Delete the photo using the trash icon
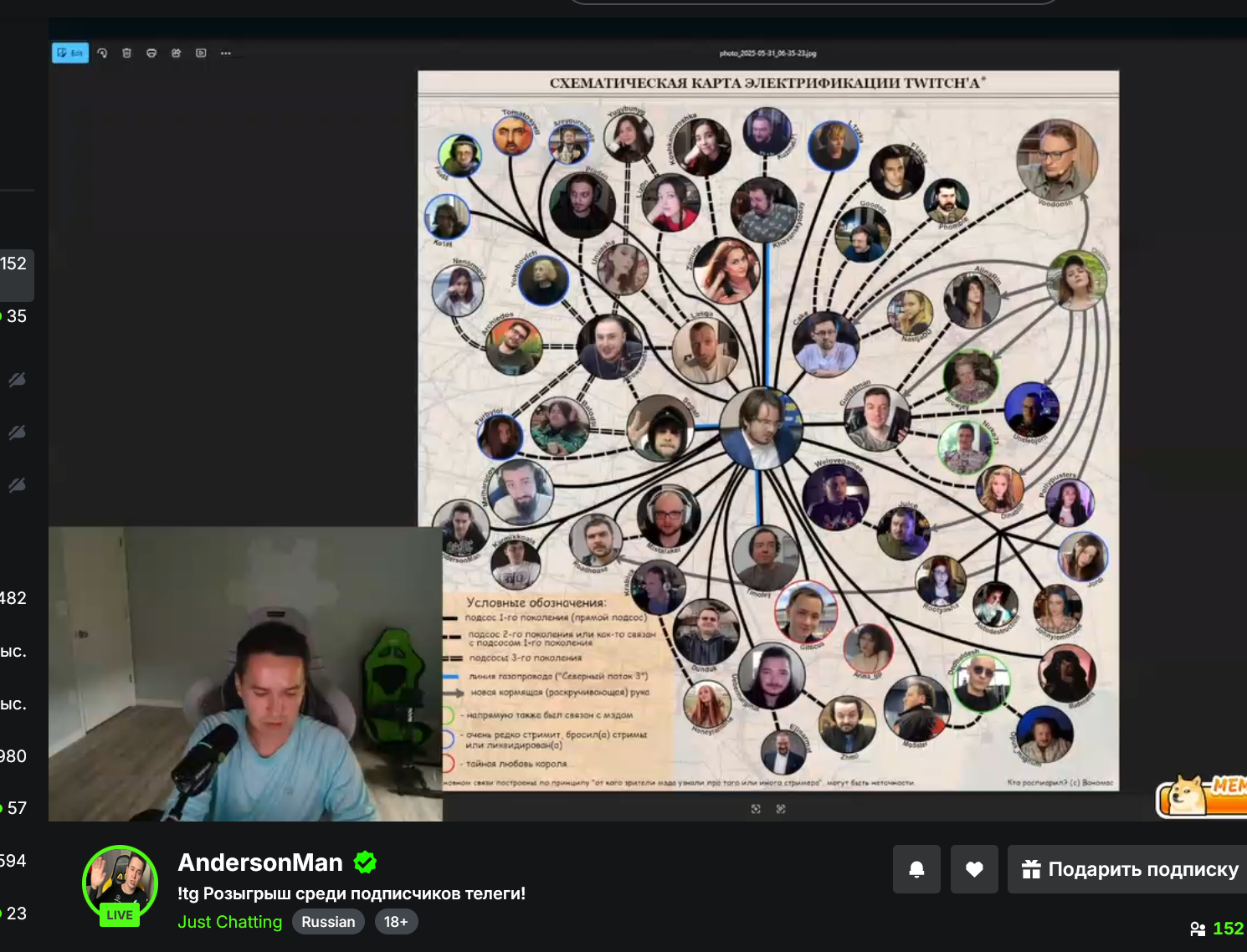The image size is (1247, 952). 127,53
